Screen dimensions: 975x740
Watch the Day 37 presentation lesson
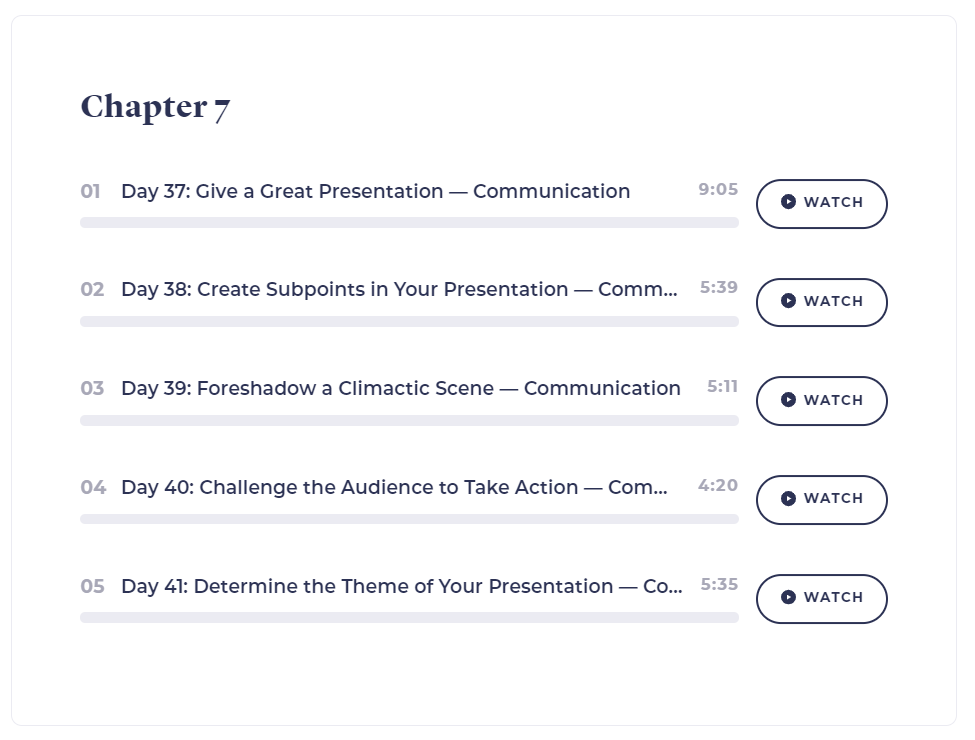click(x=821, y=204)
